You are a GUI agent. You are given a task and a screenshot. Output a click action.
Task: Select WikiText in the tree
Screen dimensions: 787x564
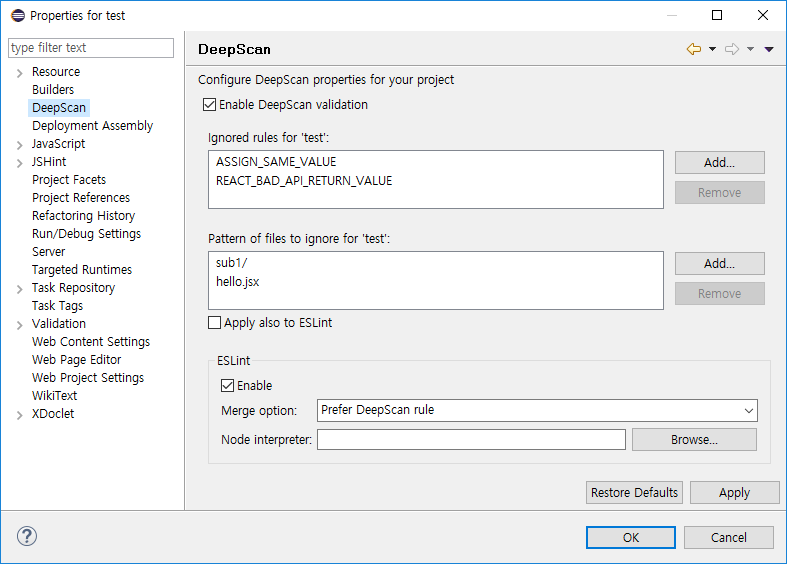54,396
